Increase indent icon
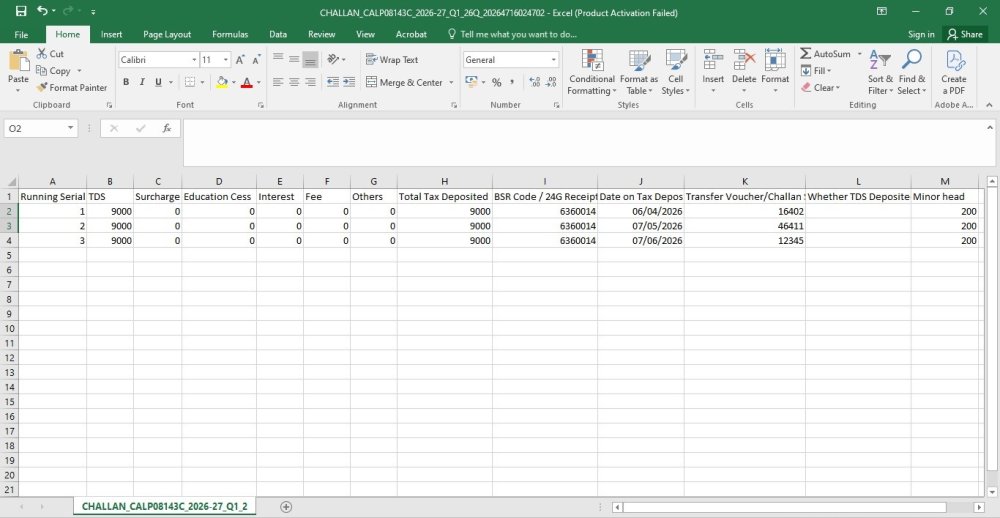Viewport: 1000px width, 518px height. (x=349, y=82)
